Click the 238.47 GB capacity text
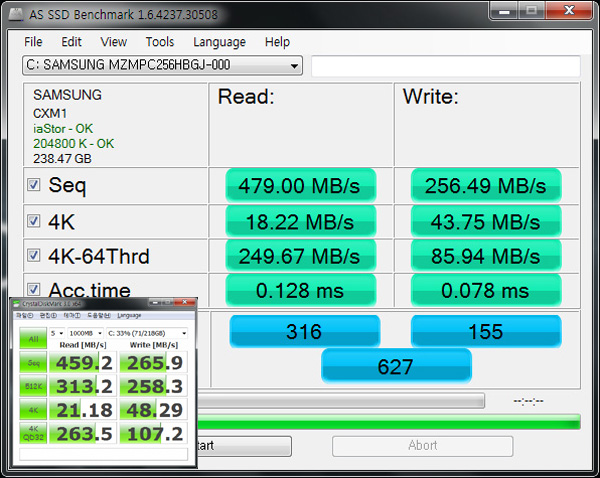This screenshot has height=478, width=600. pyautogui.click(x=62, y=158)
